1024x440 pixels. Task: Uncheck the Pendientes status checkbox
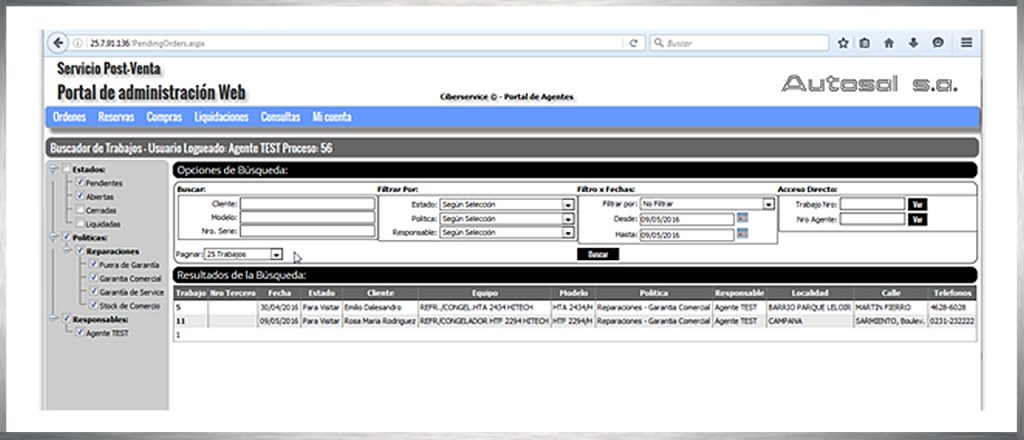pos(80,184)
